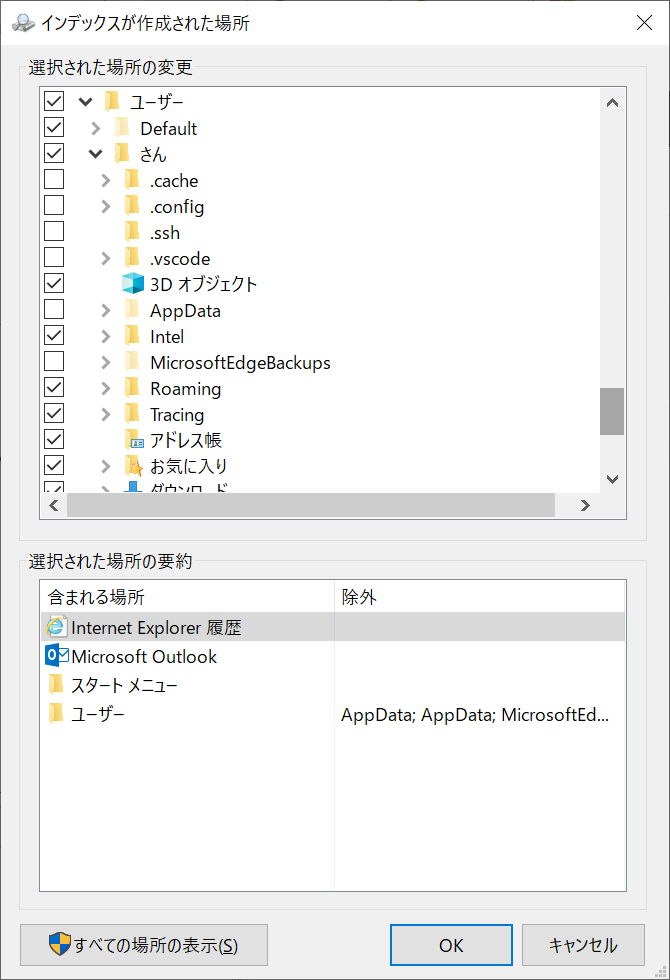This screenshot has width=670, height=980.
Task: Uncheck the Default folder checkbox
Action: coord(54,128)
